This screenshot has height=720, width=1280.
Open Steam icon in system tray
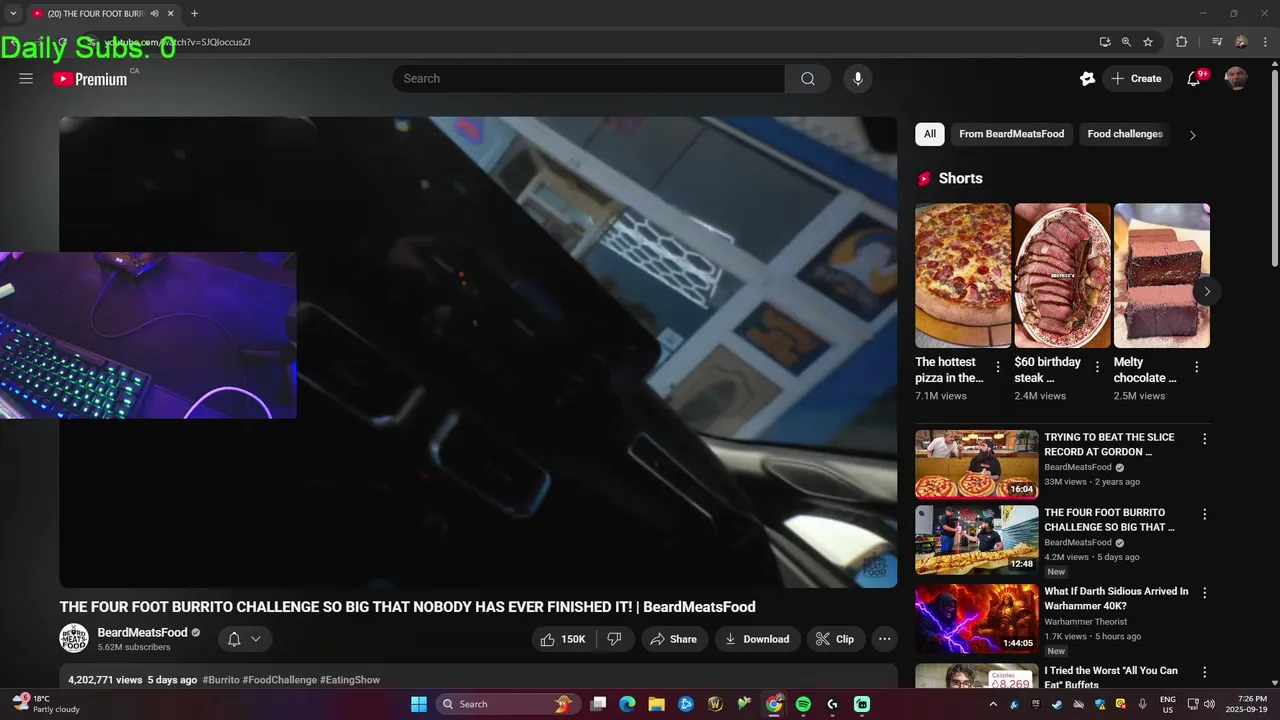(x=1057, y=704)
